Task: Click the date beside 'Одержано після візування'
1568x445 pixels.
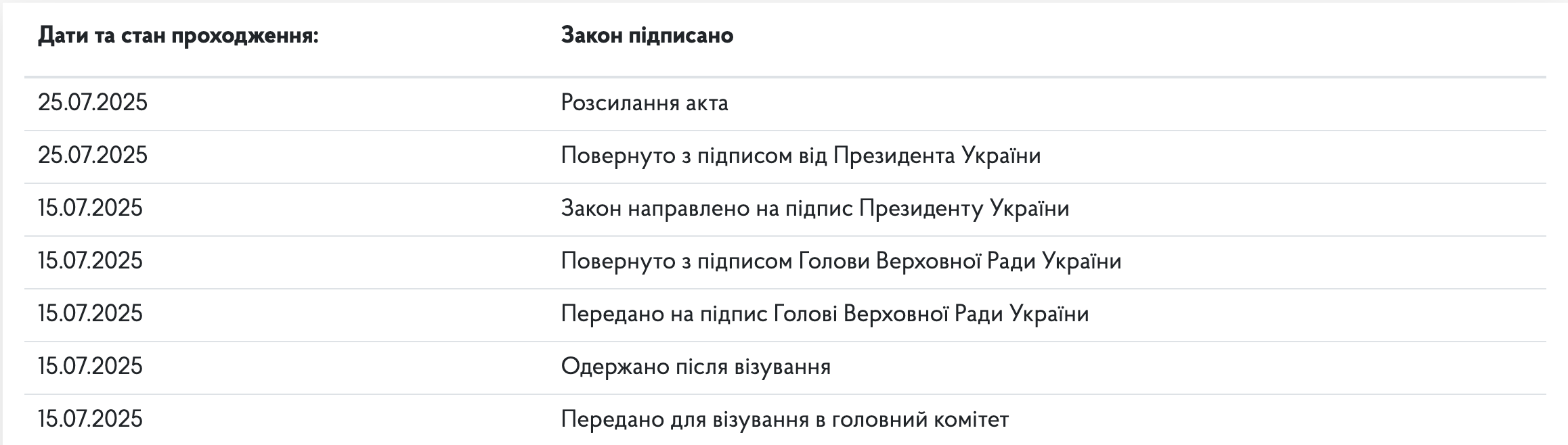Action: (90, 367)
